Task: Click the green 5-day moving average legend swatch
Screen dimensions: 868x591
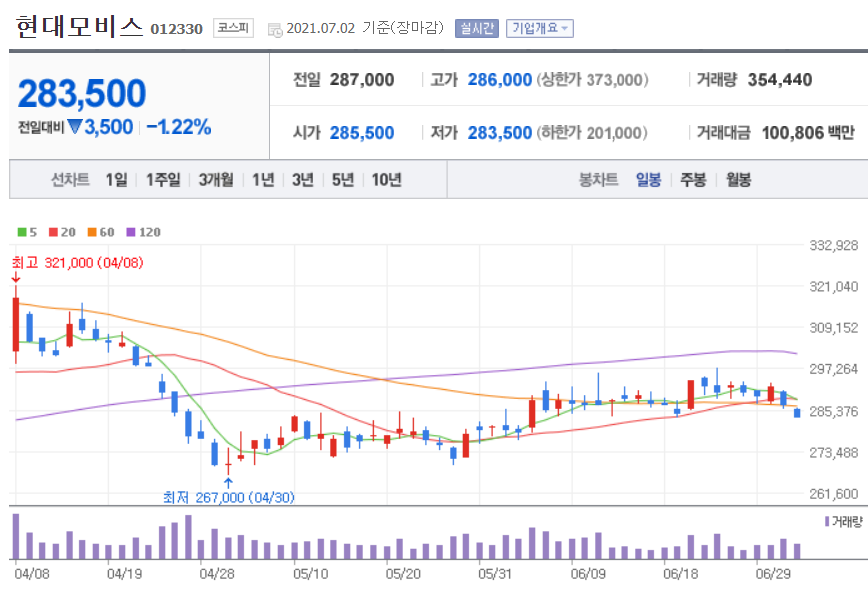Action: click(22, 232)
